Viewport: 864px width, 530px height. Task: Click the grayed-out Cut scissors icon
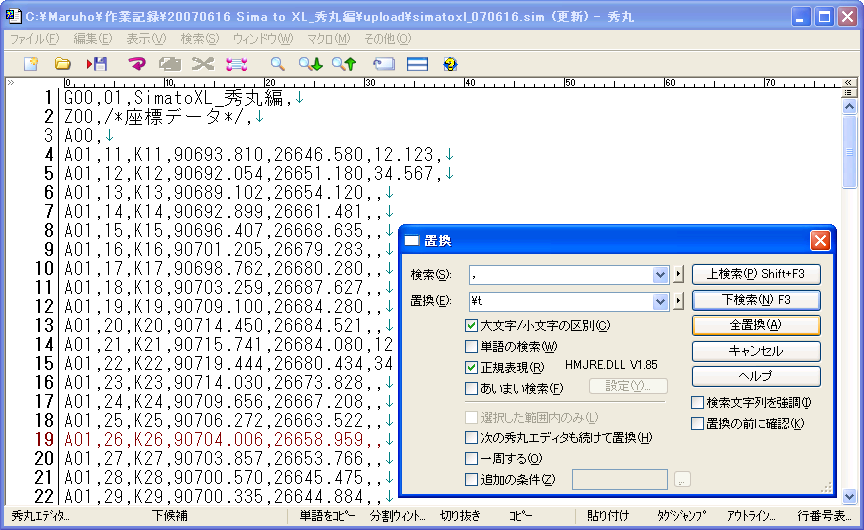[203, 64]
